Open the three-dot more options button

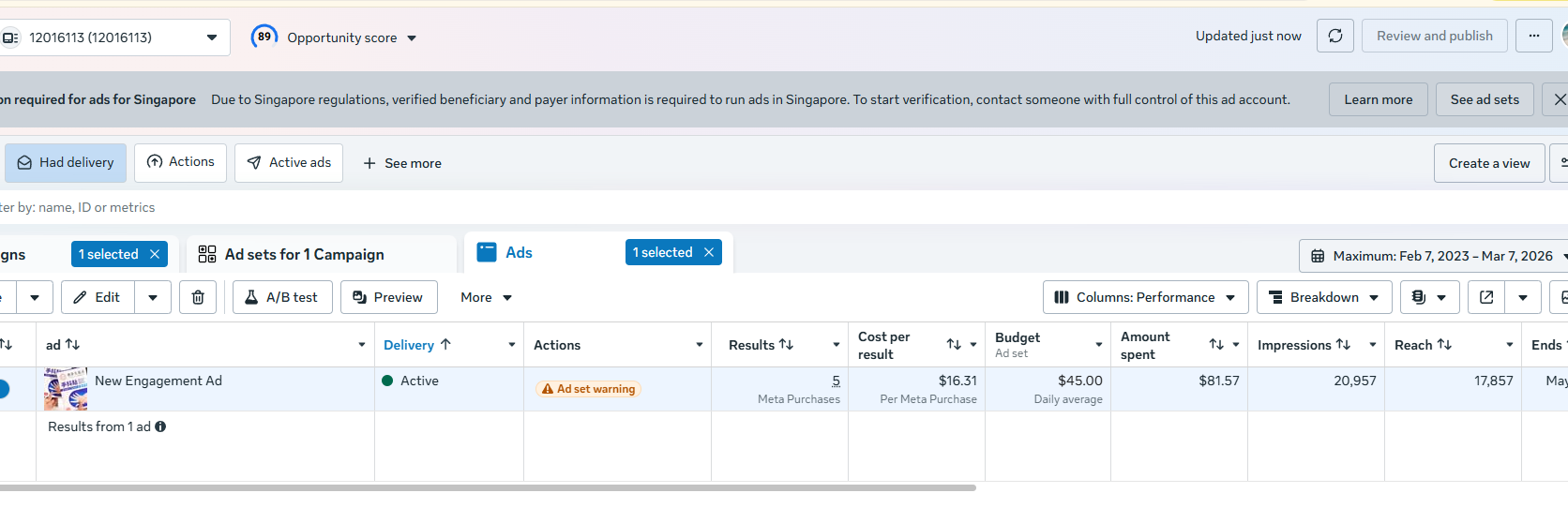(1533, 37)
